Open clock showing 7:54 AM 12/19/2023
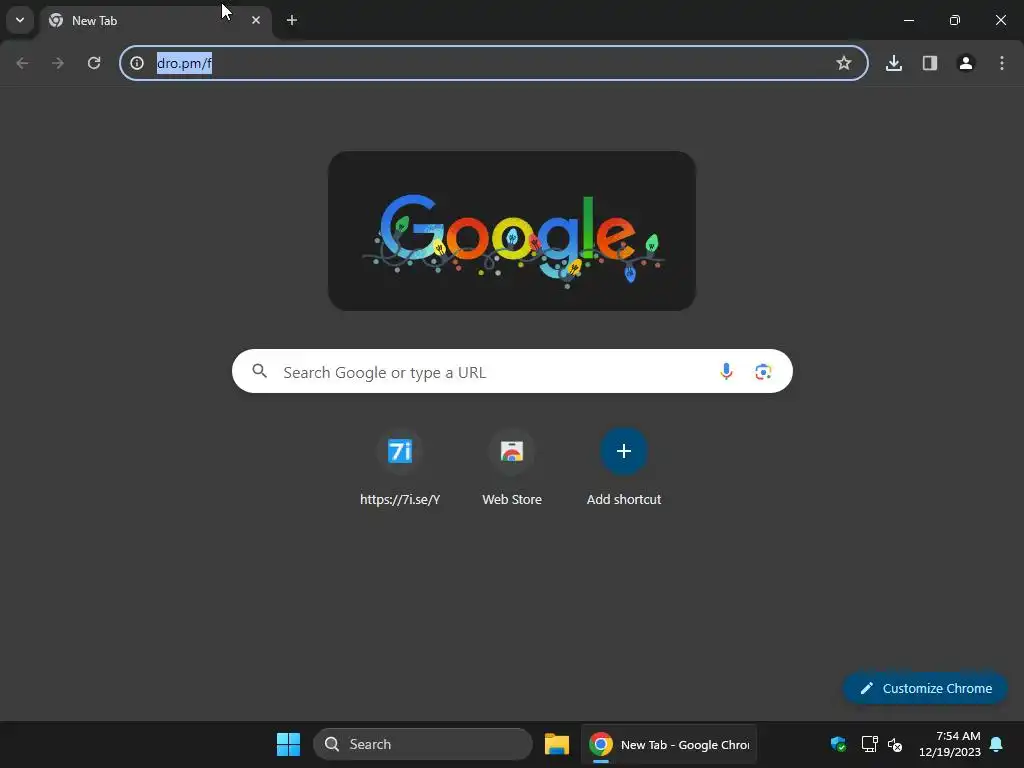 [x=950, y=744]
